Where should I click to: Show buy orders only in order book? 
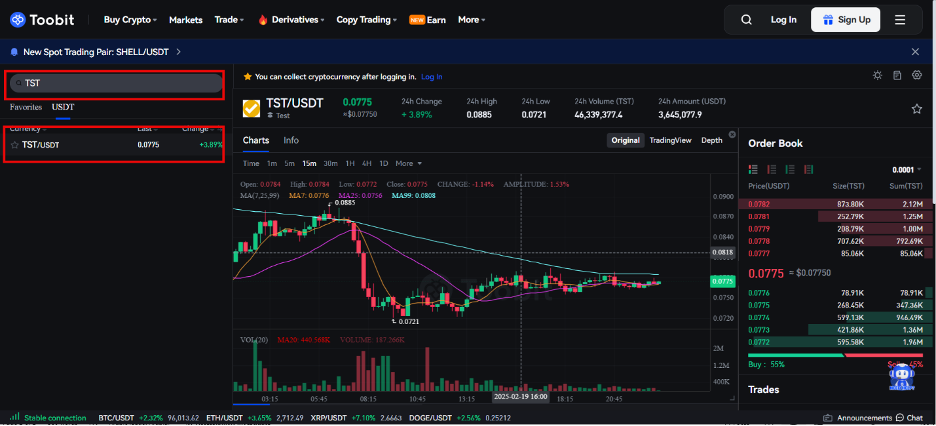point(790,169)
